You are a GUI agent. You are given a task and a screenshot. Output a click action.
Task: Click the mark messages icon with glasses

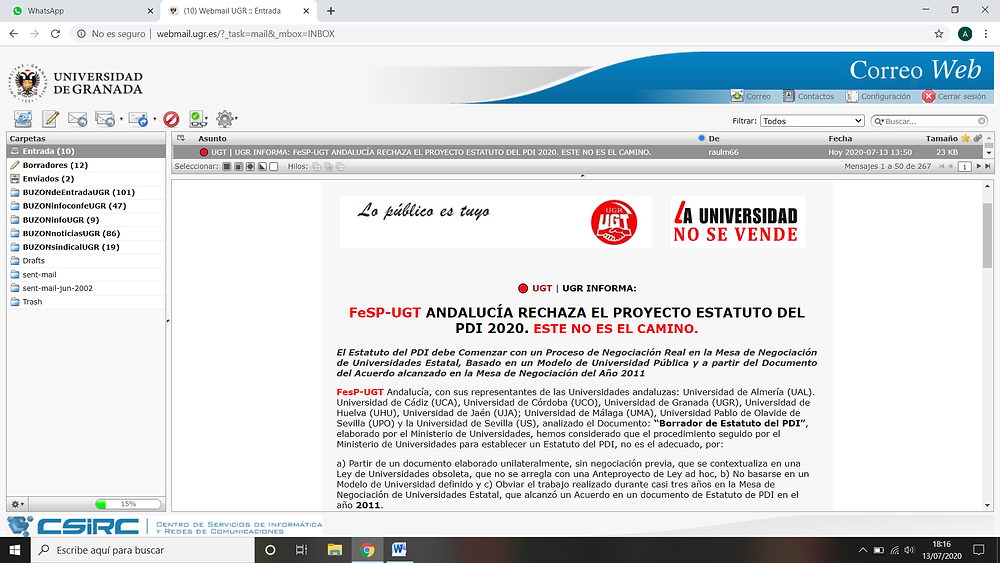(197, 119)
